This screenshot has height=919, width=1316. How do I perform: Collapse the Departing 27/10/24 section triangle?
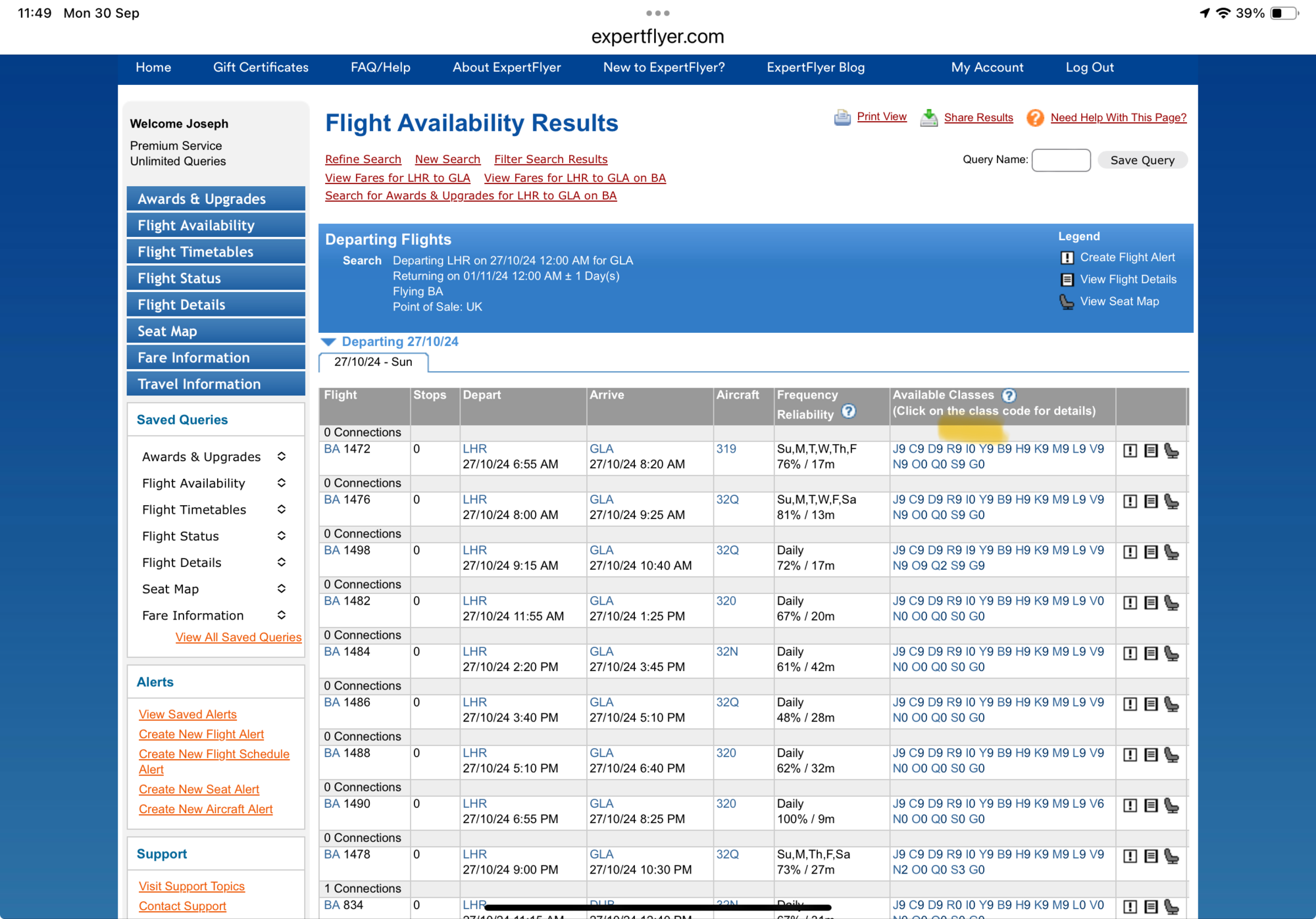pos(328,341)
